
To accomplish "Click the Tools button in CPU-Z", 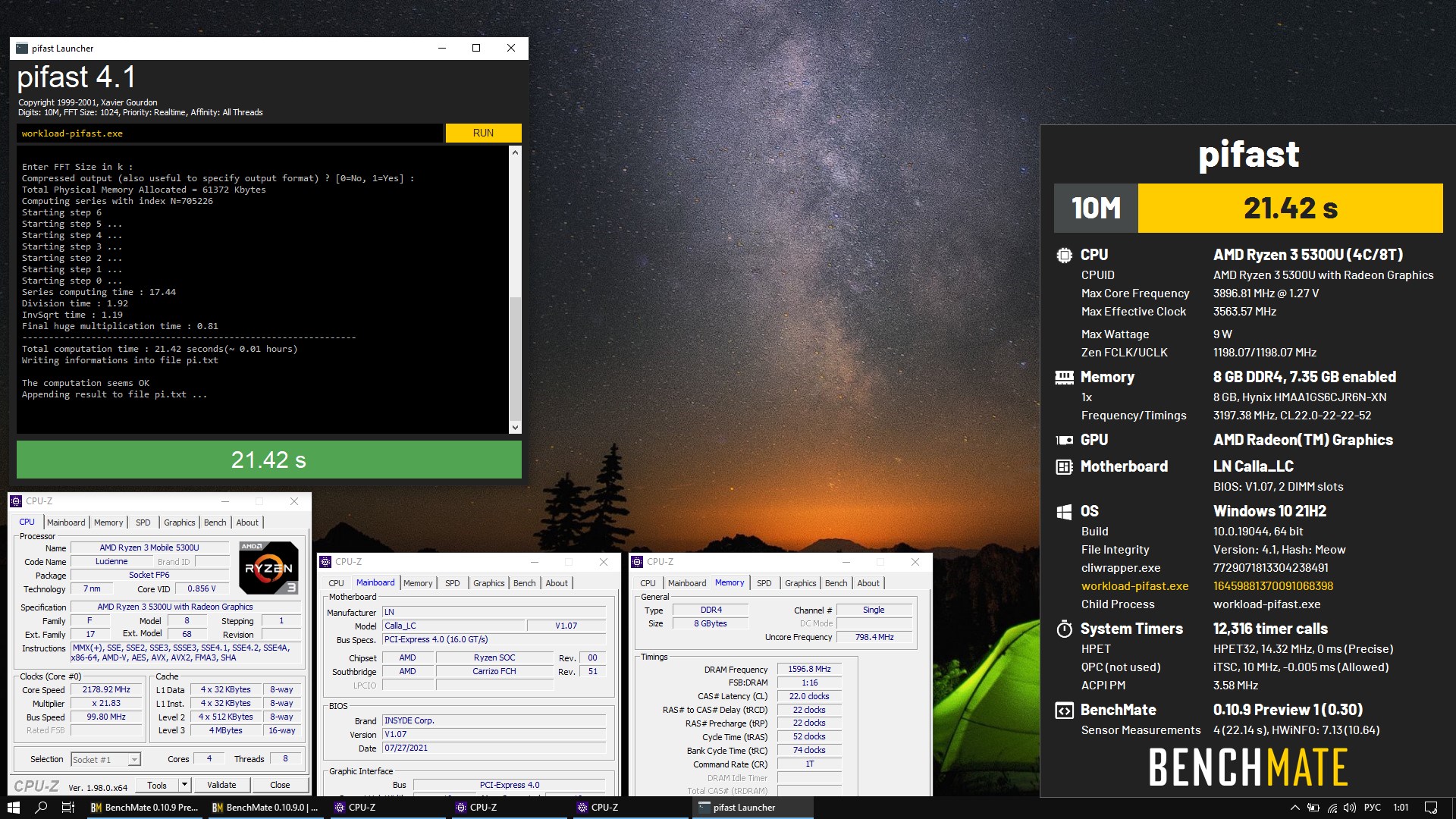I will 157,785.
